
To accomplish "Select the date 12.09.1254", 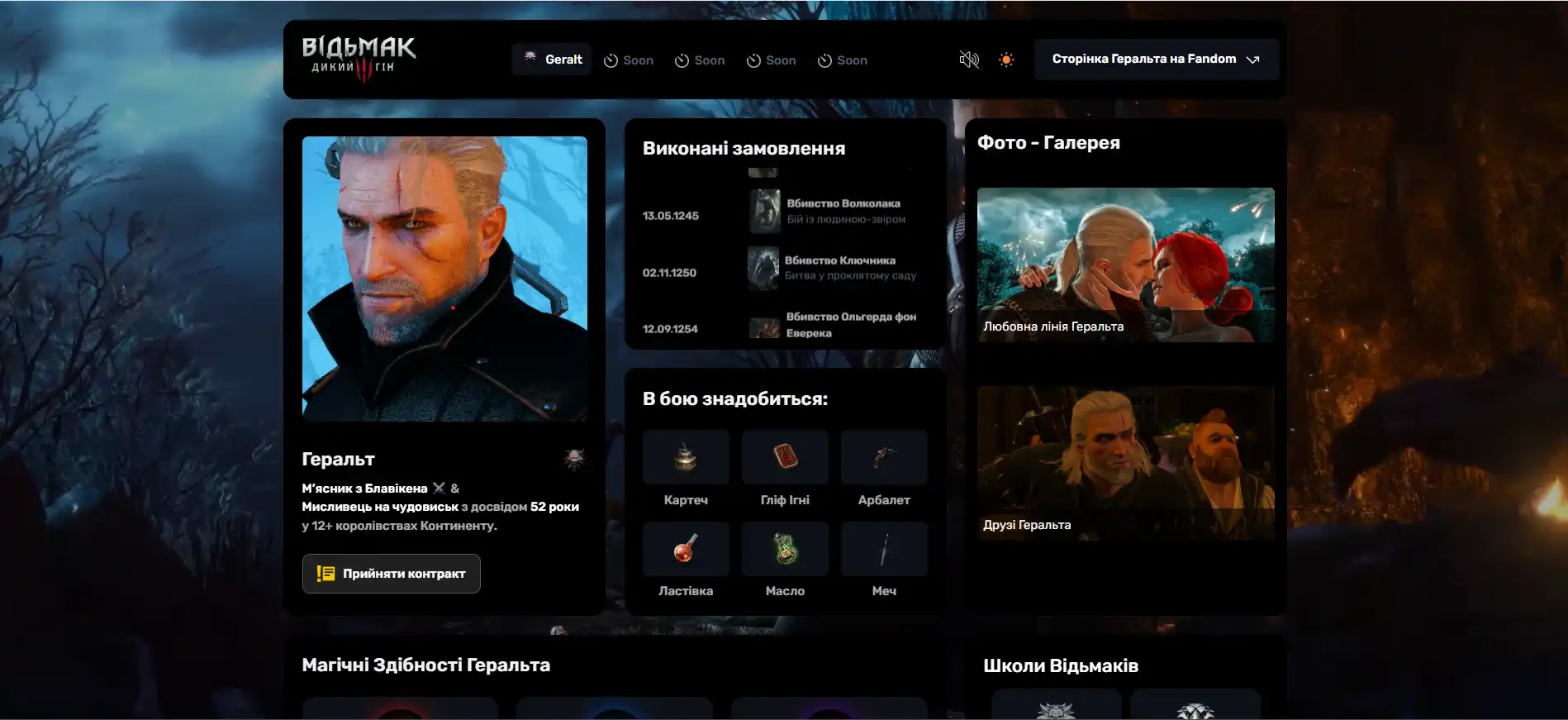I will coord(670,329).
